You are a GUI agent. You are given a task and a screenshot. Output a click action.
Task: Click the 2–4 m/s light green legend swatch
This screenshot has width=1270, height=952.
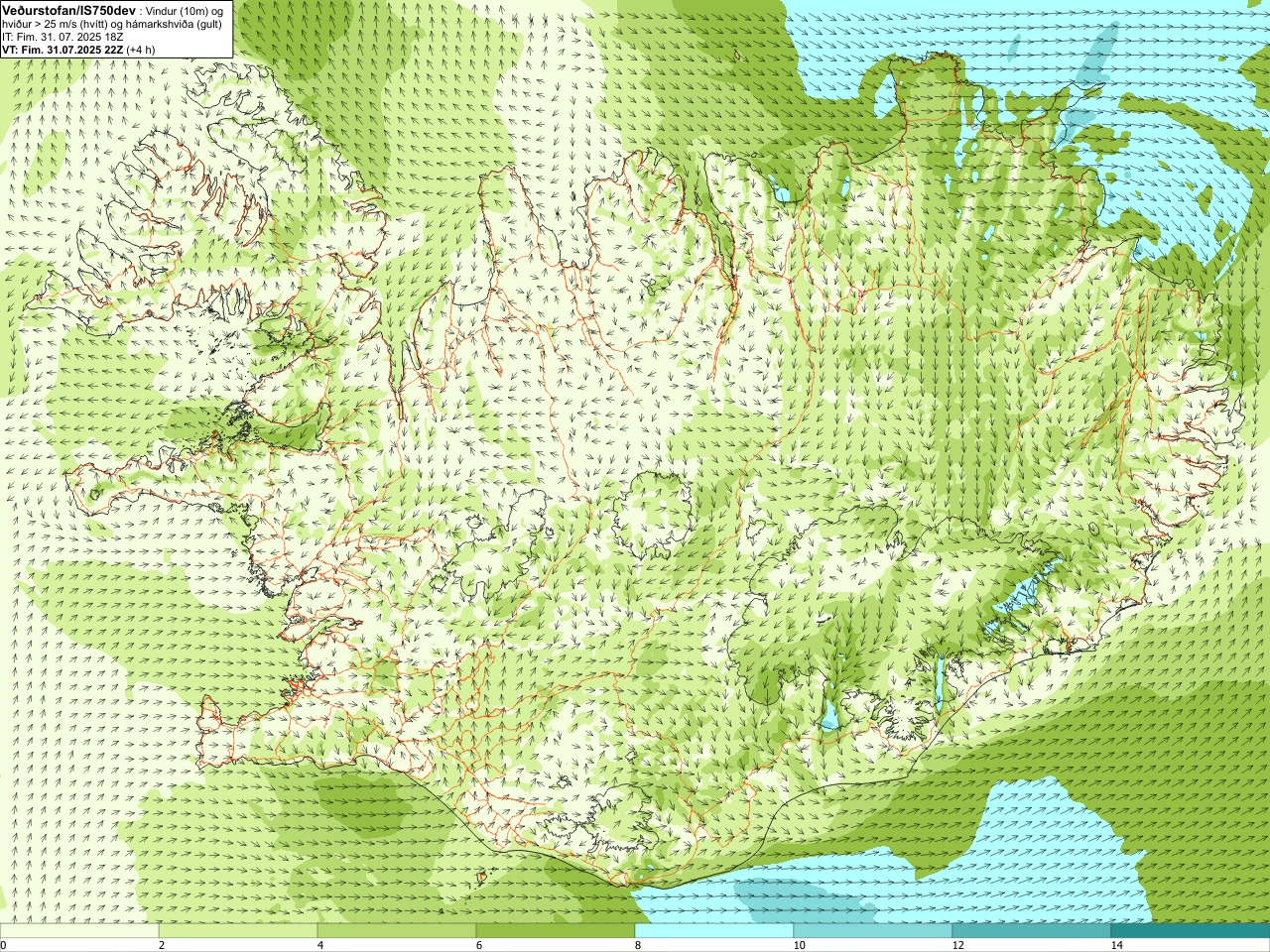(x=238, y=931)
